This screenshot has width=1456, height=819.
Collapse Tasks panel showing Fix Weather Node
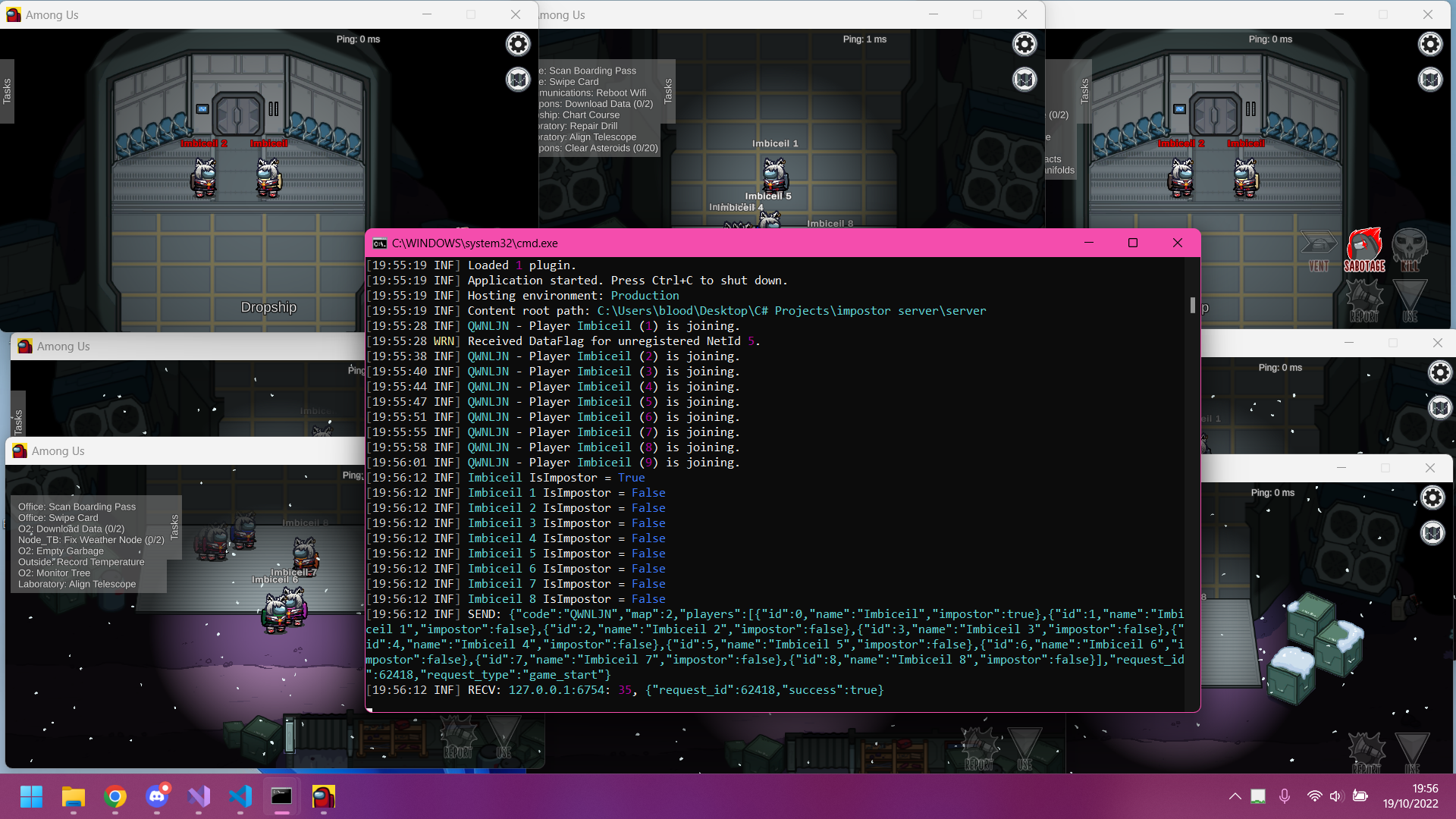point(174,526)
